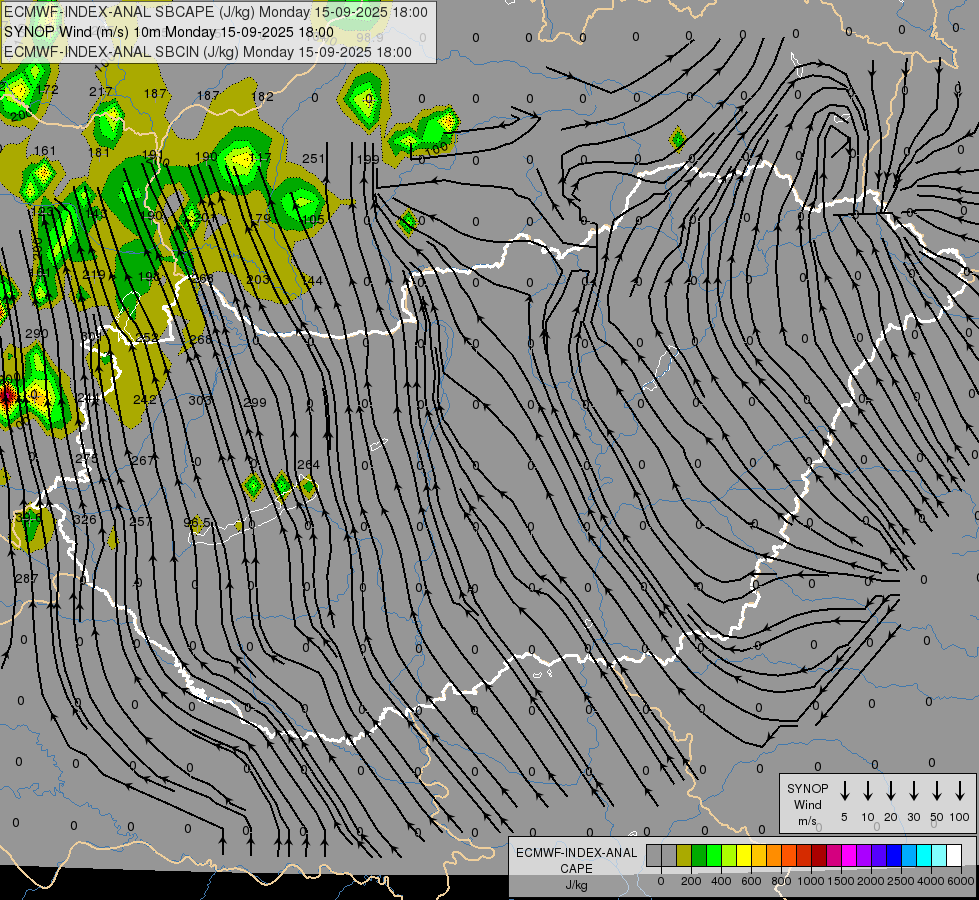The height and width of the screenshot is (900, 979).
Task: Click the map value 219
Action: 94,274
